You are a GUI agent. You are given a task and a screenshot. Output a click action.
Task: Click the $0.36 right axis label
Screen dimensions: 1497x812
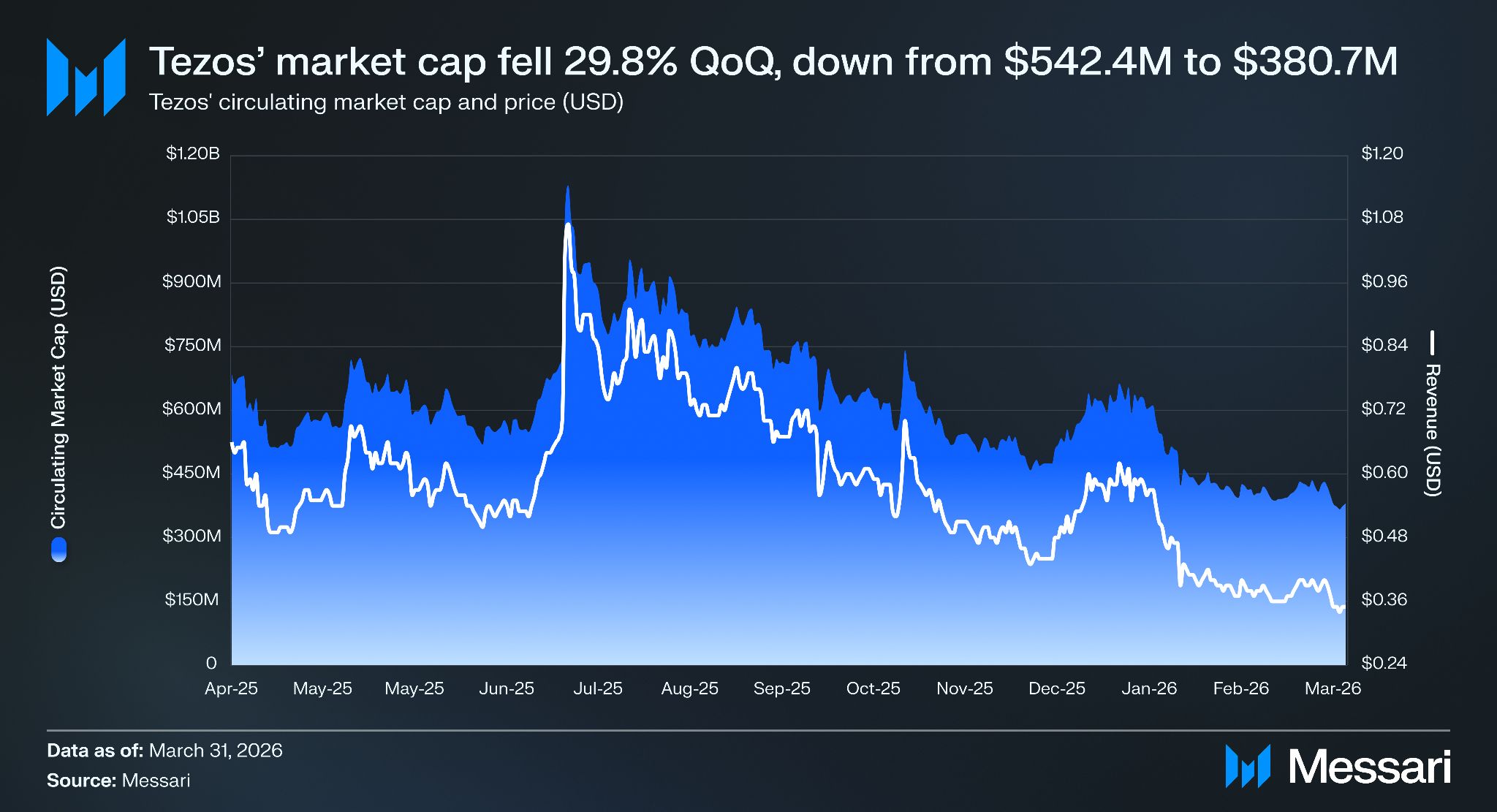coord(1384,599)
